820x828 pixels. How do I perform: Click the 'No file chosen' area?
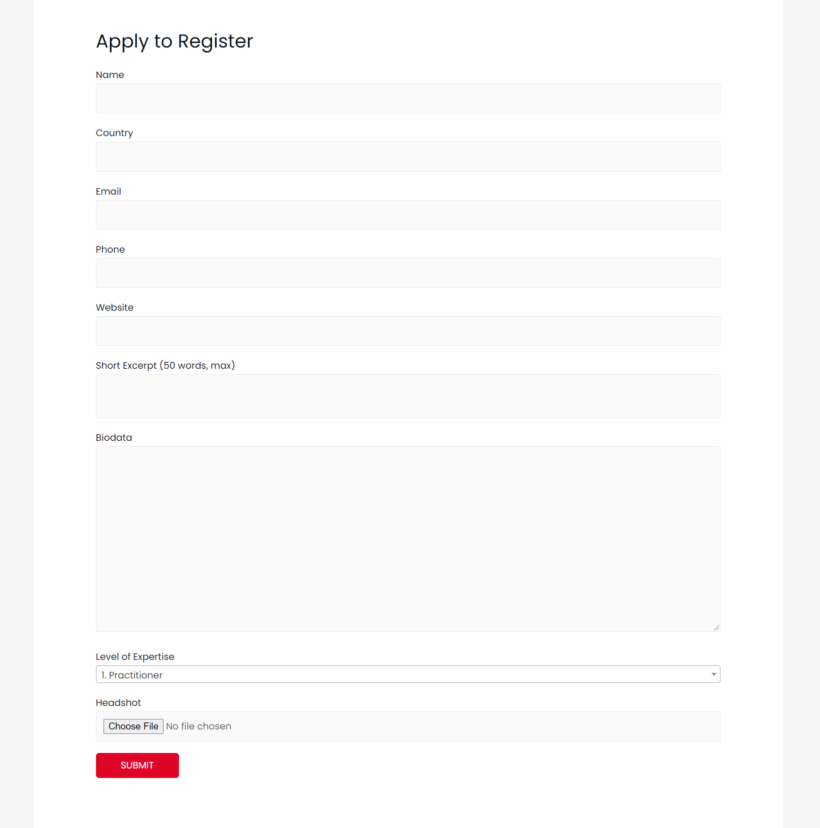click(x=199, y=725)
